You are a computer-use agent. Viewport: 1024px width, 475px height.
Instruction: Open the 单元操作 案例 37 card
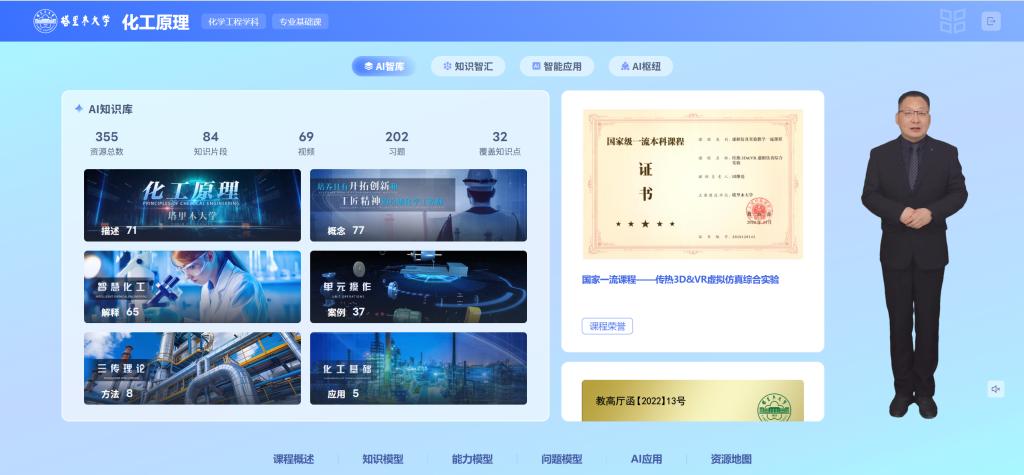point(418,286)
